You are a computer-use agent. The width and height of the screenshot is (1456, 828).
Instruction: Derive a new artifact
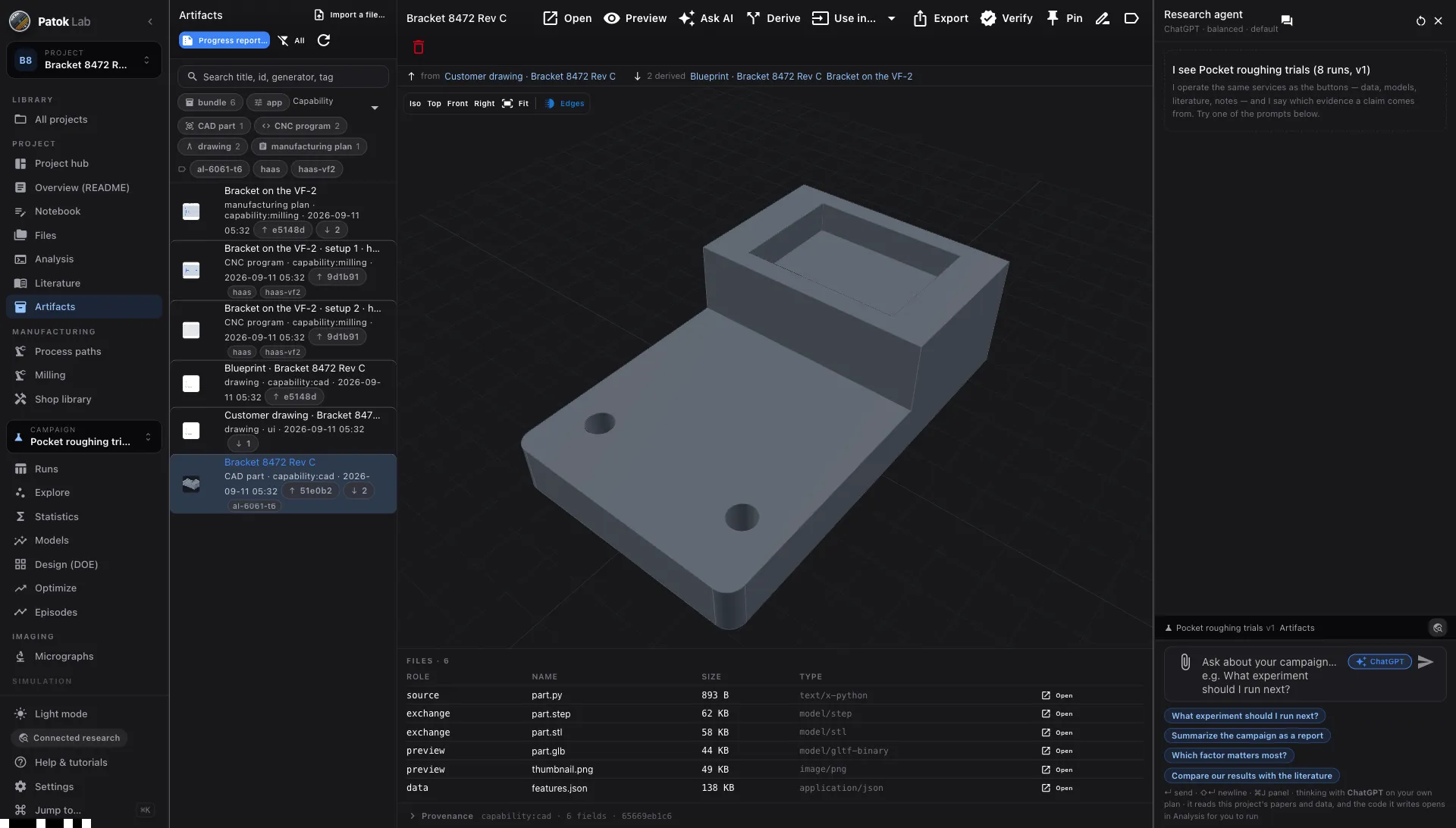(773, 18)
